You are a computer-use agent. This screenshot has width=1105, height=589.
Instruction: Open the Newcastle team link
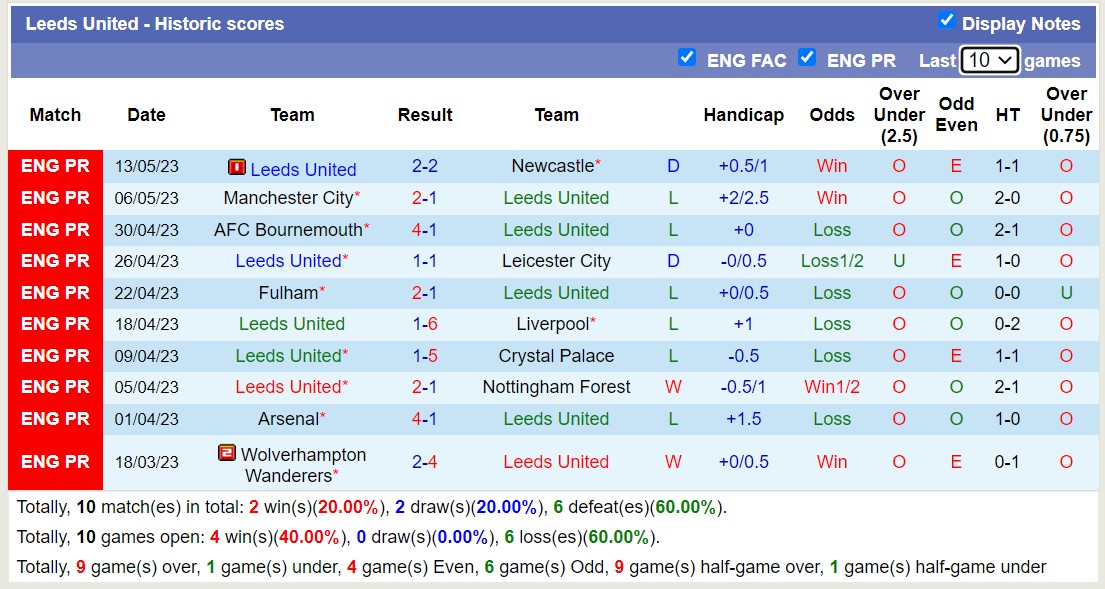pos(550,166)
